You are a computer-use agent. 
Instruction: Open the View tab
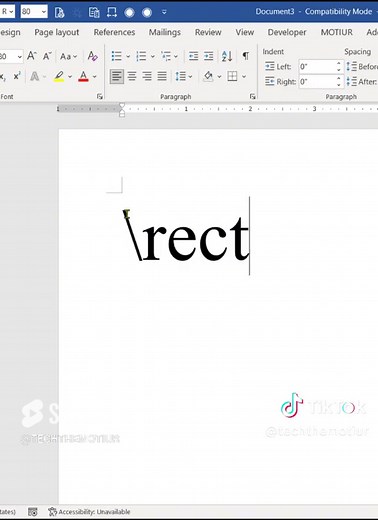click(245, 32)
